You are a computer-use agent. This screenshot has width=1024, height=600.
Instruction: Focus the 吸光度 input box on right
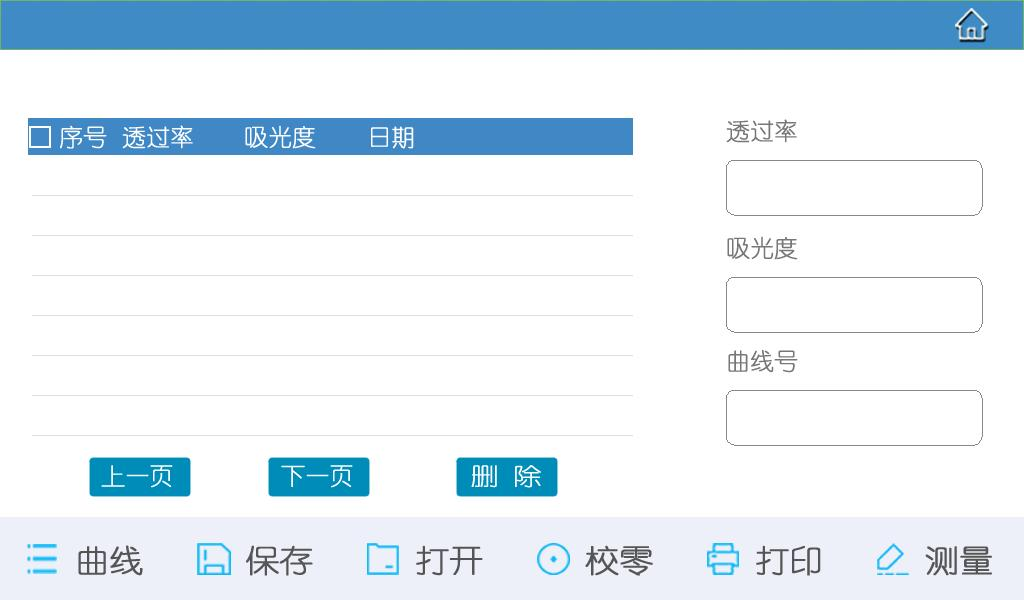(x=853, y=305)
